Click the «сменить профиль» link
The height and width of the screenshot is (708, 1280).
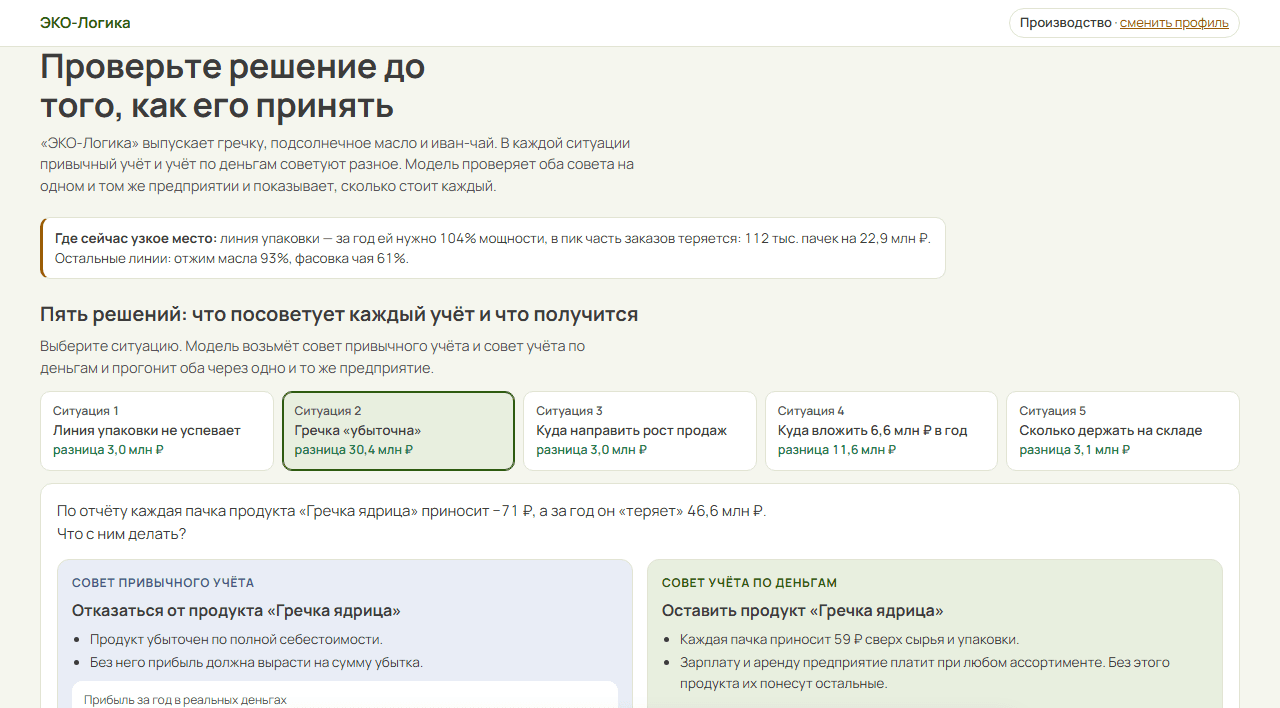1174,23
